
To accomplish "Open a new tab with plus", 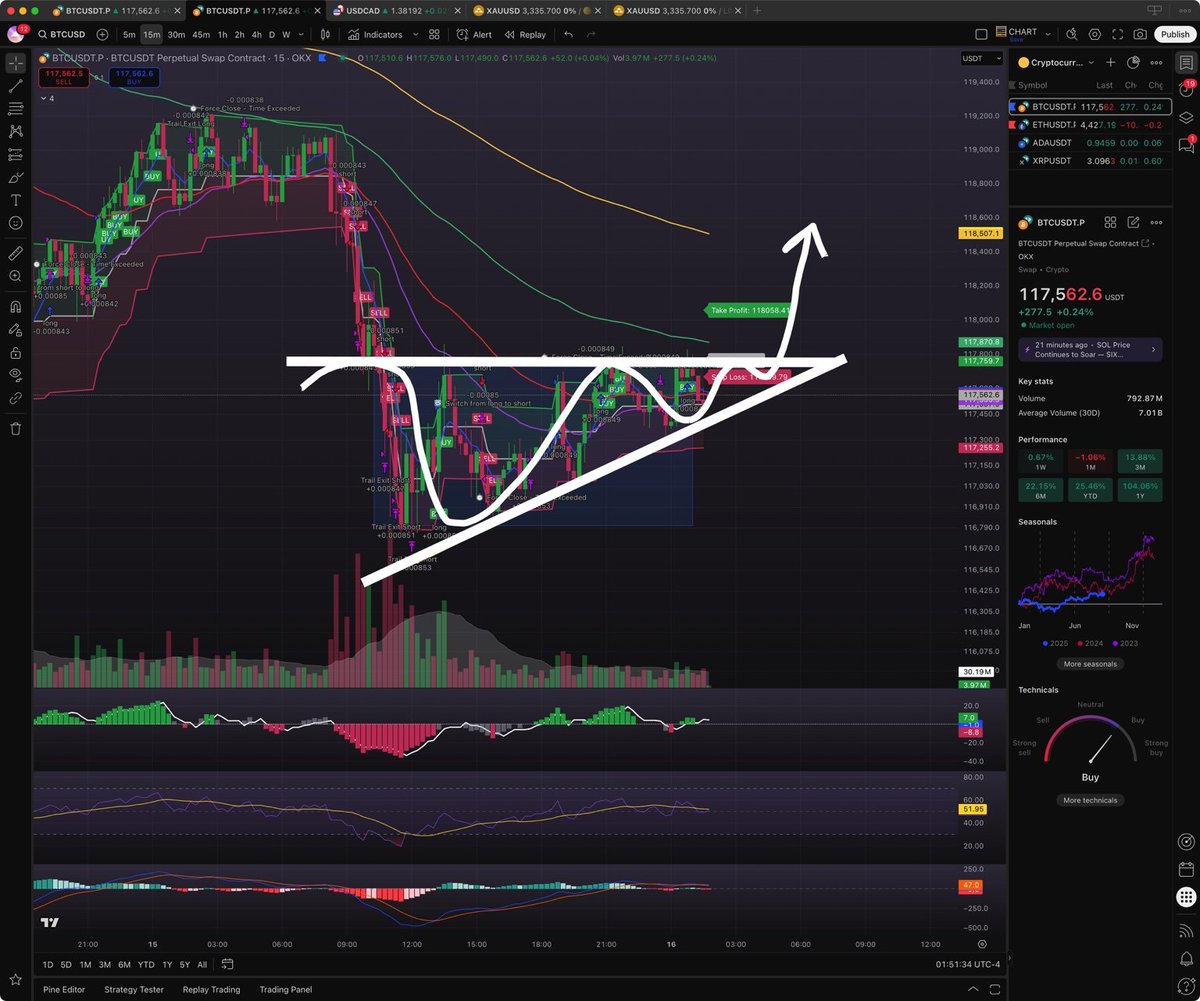I will click(757, 9).
